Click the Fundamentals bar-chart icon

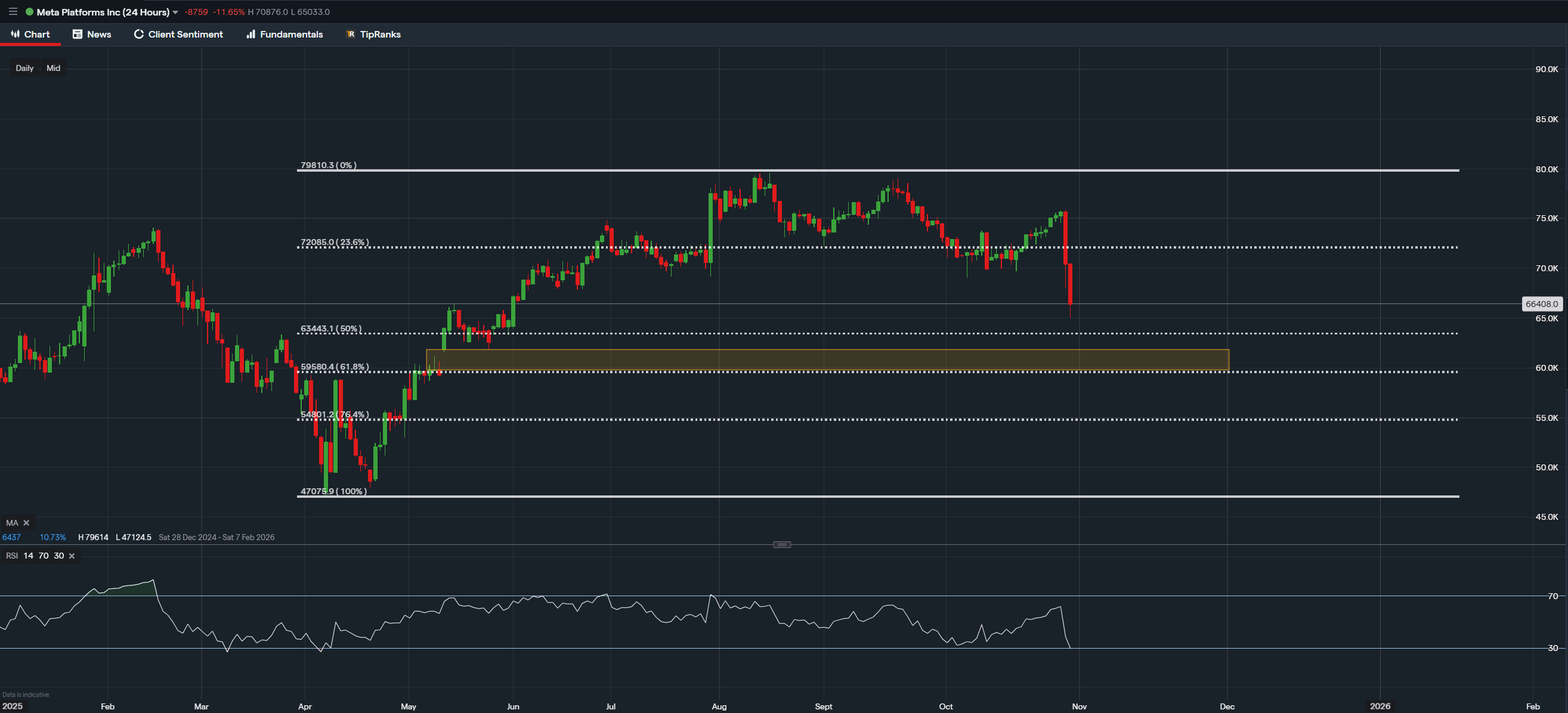(250, 34)
